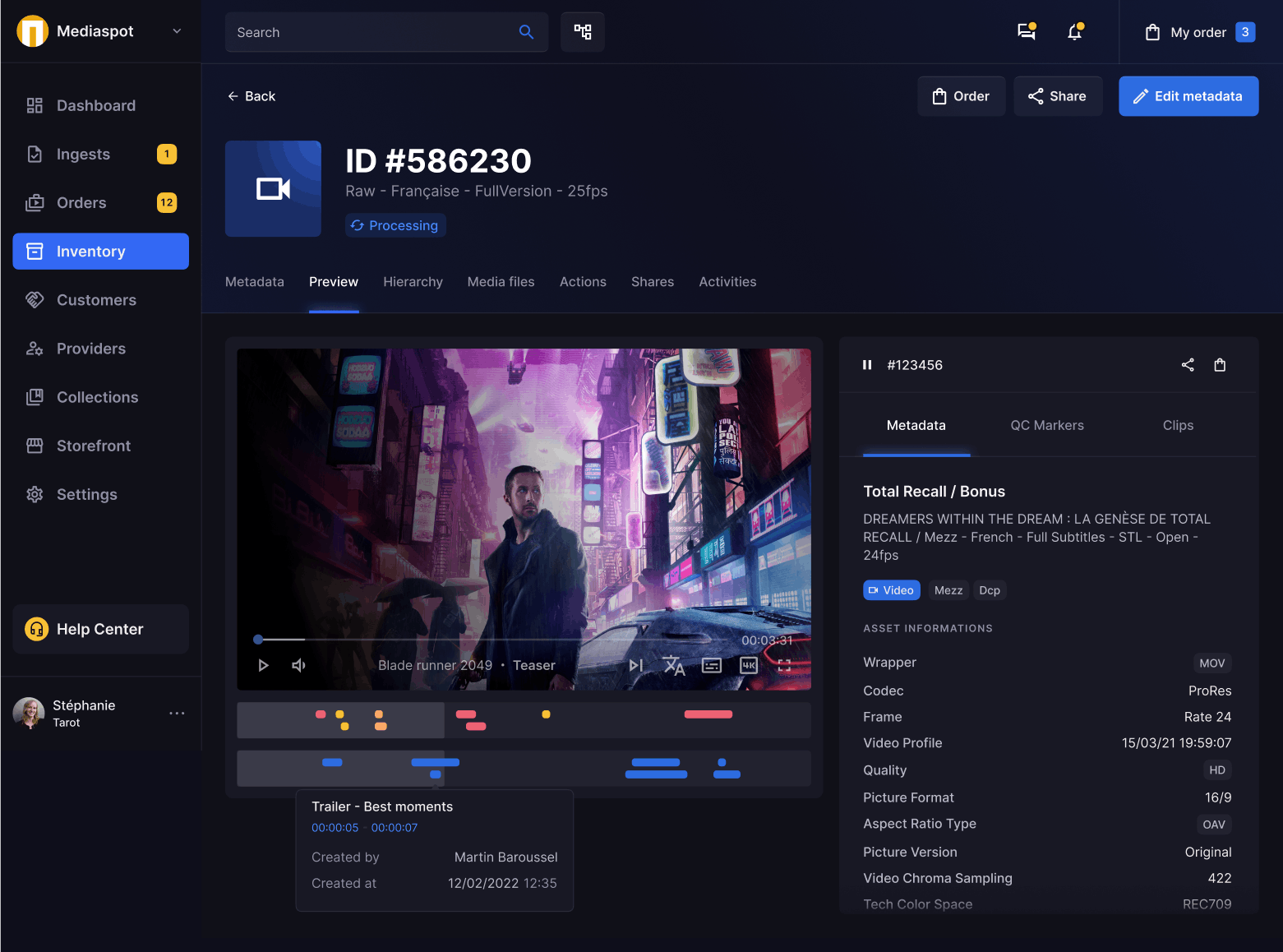The image size is (1283, 952).
Task: Click the long red QC marker
Action: tap(708, 714)
